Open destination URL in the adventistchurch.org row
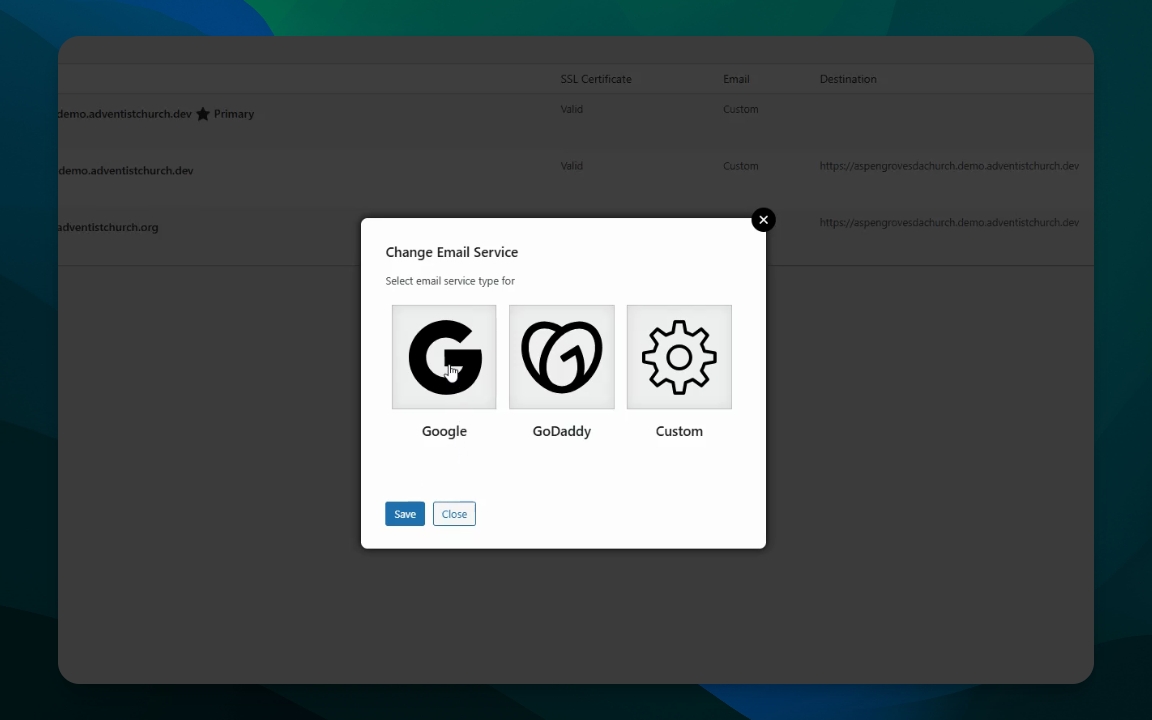 coord(949,223)
